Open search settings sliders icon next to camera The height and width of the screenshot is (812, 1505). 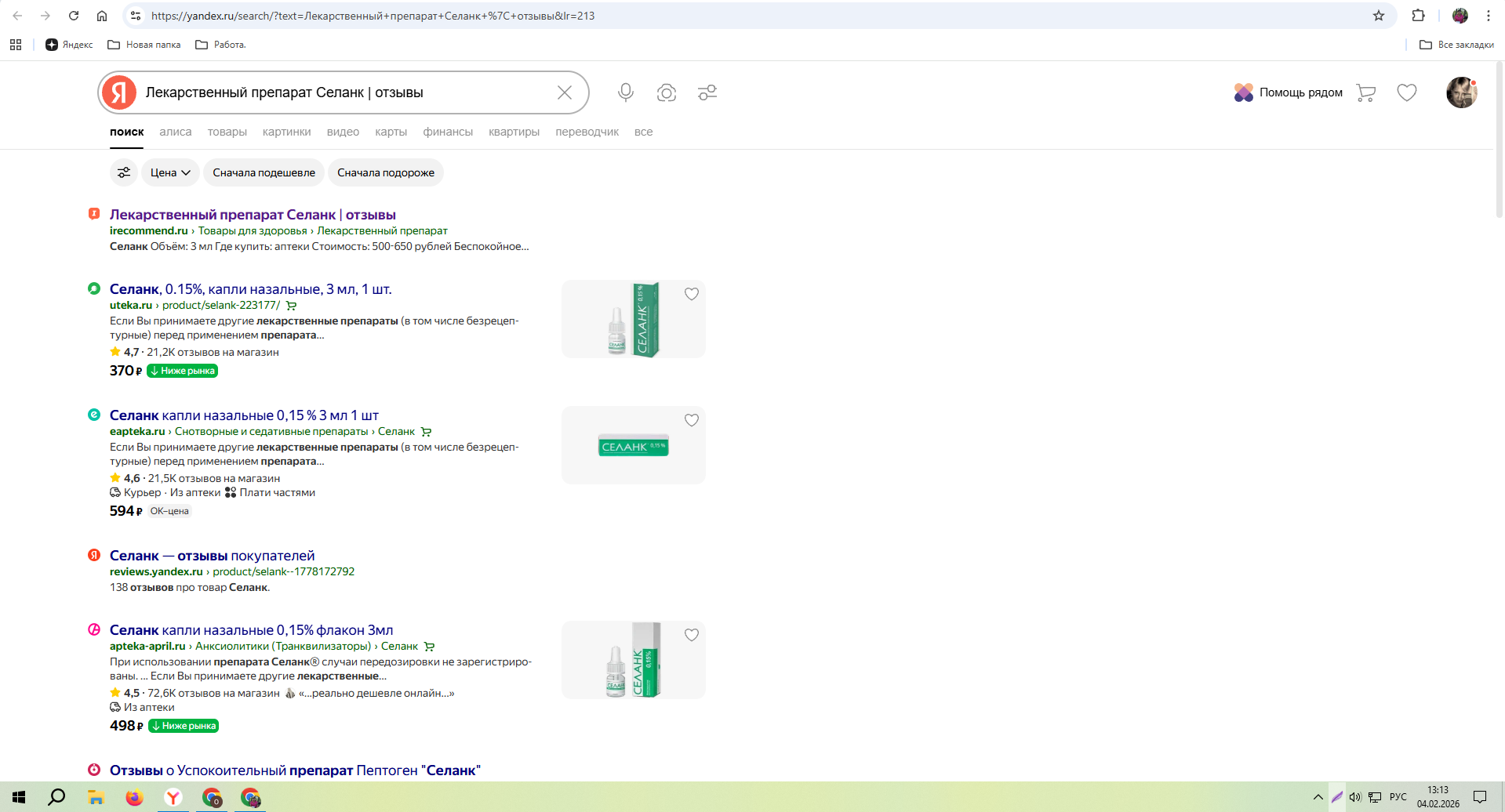click(707, 92)
